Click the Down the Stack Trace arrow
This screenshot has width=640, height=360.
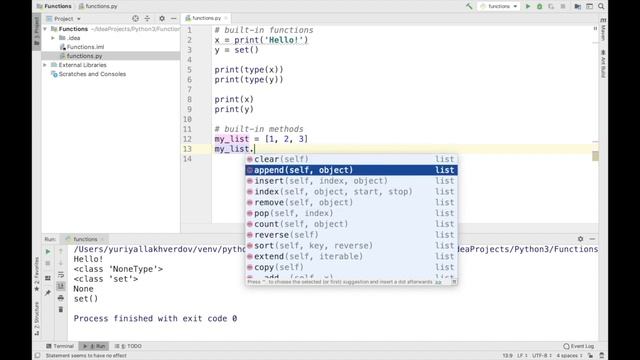point(61,264)
